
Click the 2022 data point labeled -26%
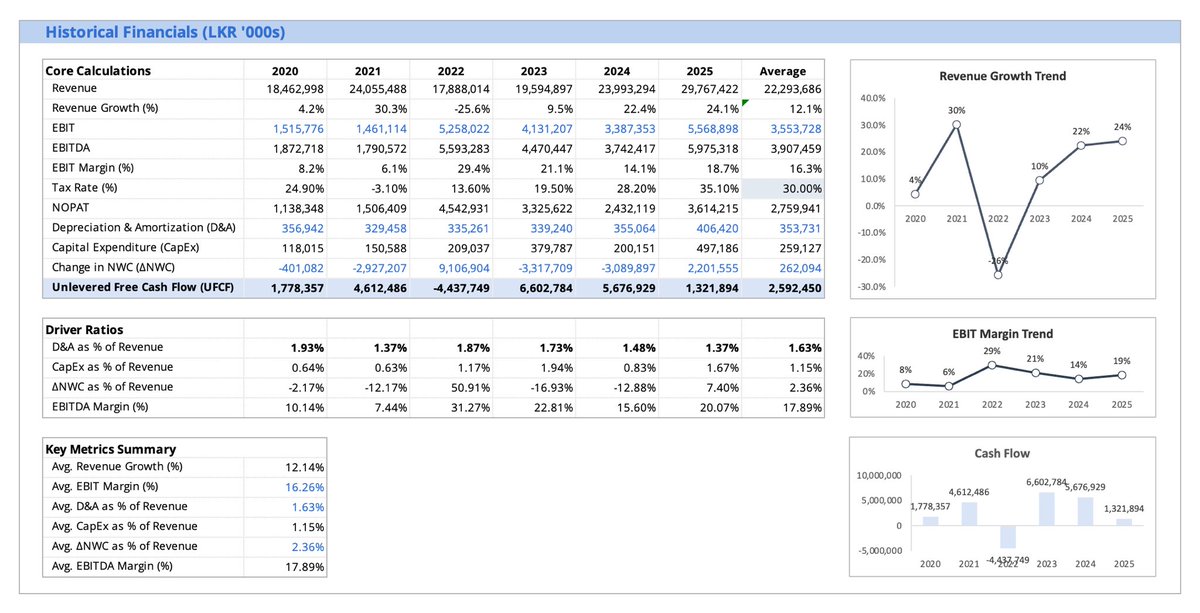(999, 274)
